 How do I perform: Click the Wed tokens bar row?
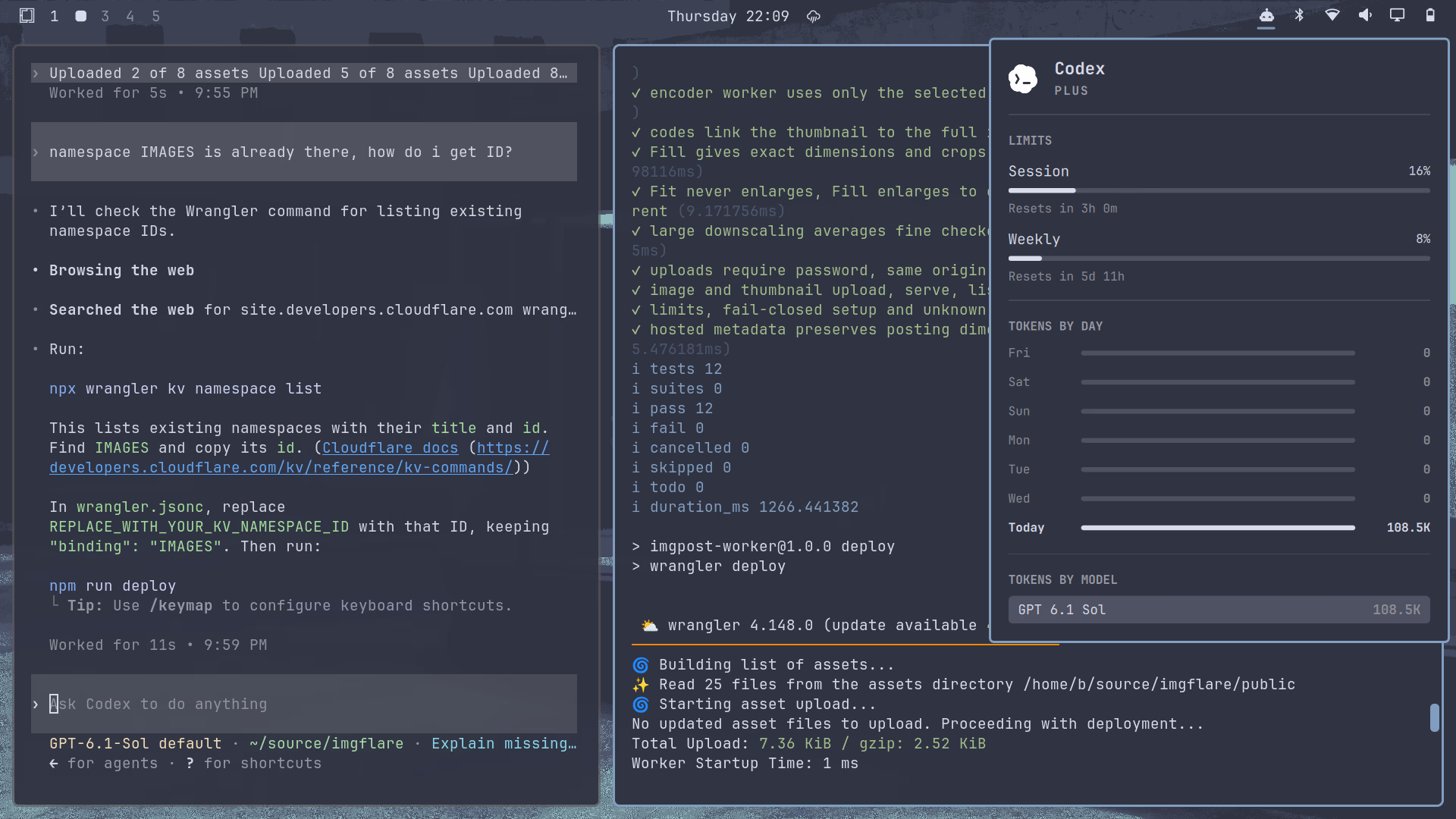click(1219, 498)
